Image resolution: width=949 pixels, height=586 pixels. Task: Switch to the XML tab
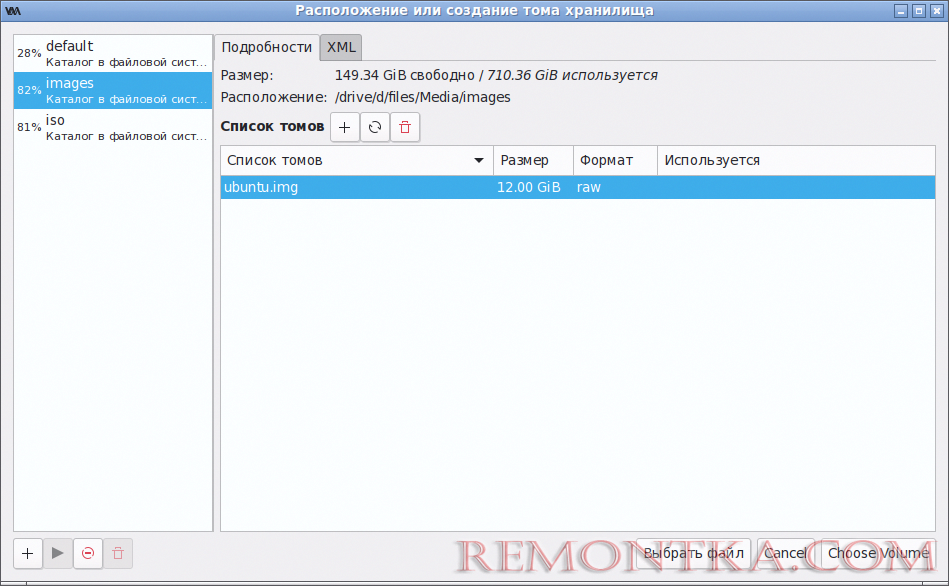point(340,47)
